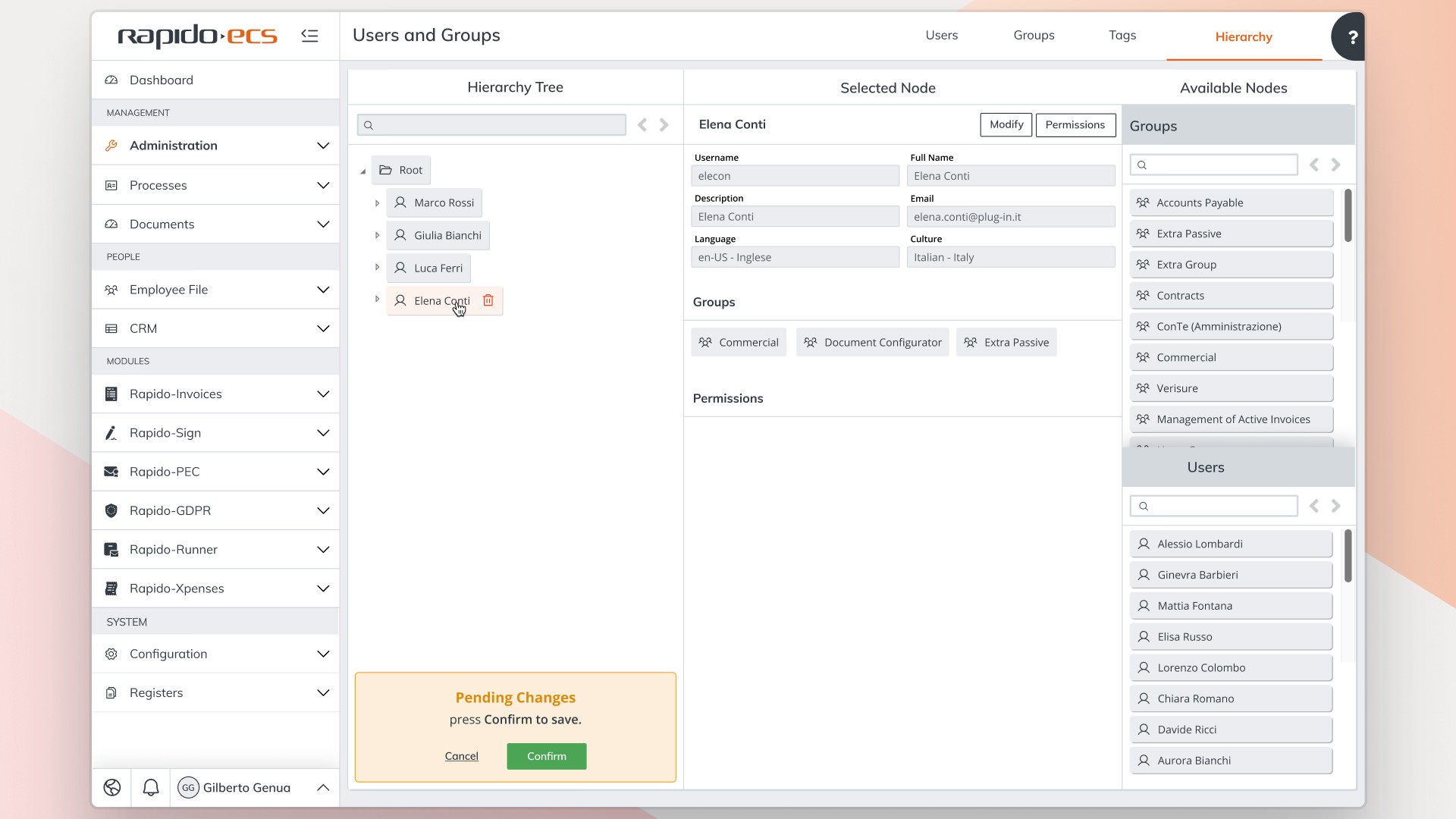Viewport: 1456px width, 819px height.
Task: Expand the Employee File section
Action: (x=322, y=290)
